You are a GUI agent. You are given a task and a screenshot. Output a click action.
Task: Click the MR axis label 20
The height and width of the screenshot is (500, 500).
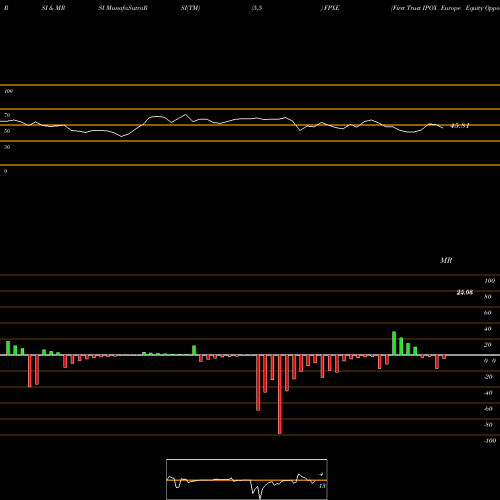[488, 345]
